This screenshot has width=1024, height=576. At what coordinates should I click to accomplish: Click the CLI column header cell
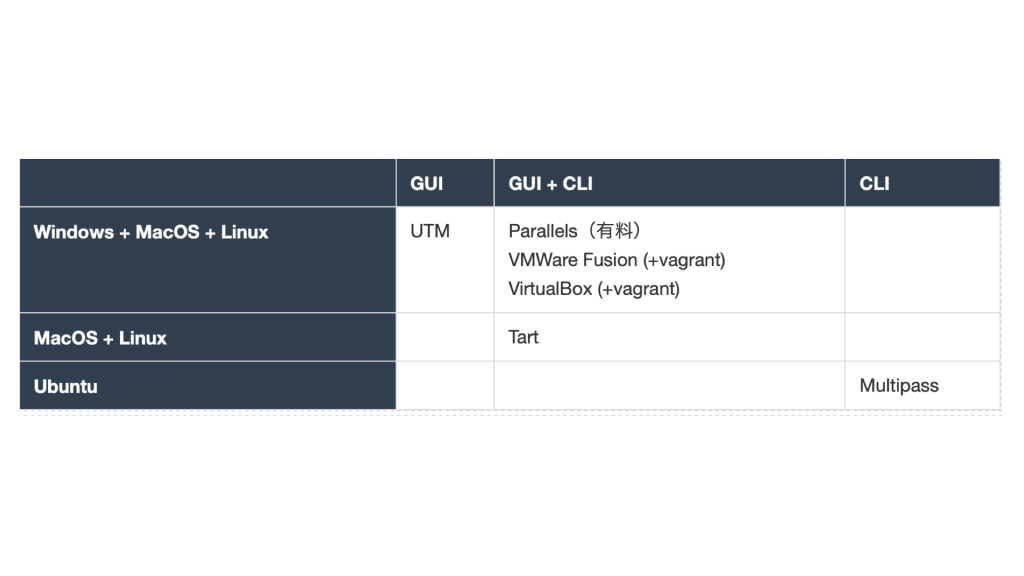[875, 184]
